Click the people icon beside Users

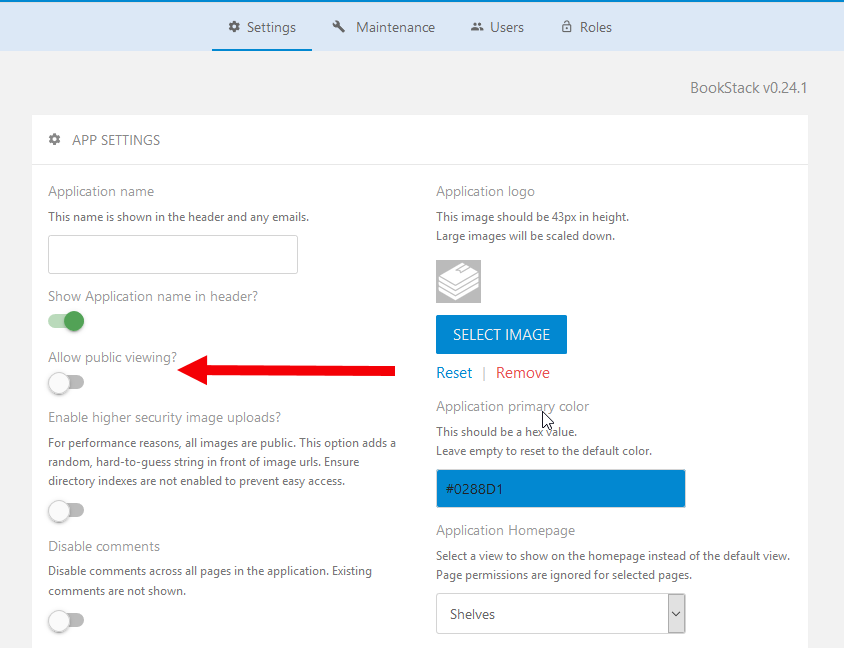click(475, 27)
